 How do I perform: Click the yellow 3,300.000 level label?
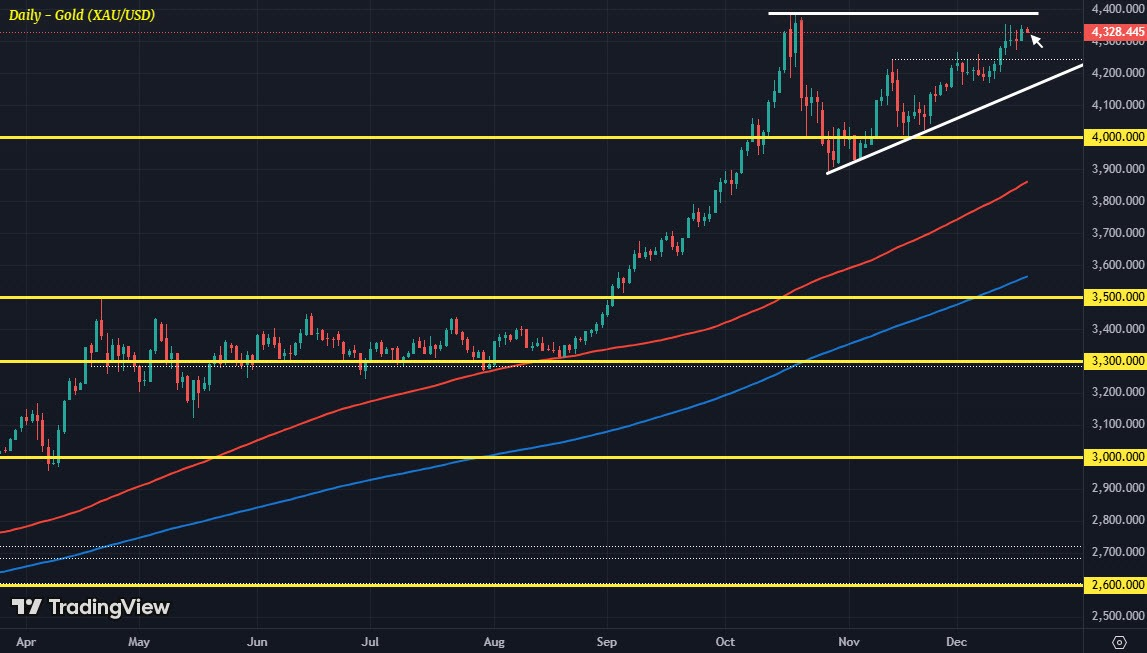[1116, 361]
